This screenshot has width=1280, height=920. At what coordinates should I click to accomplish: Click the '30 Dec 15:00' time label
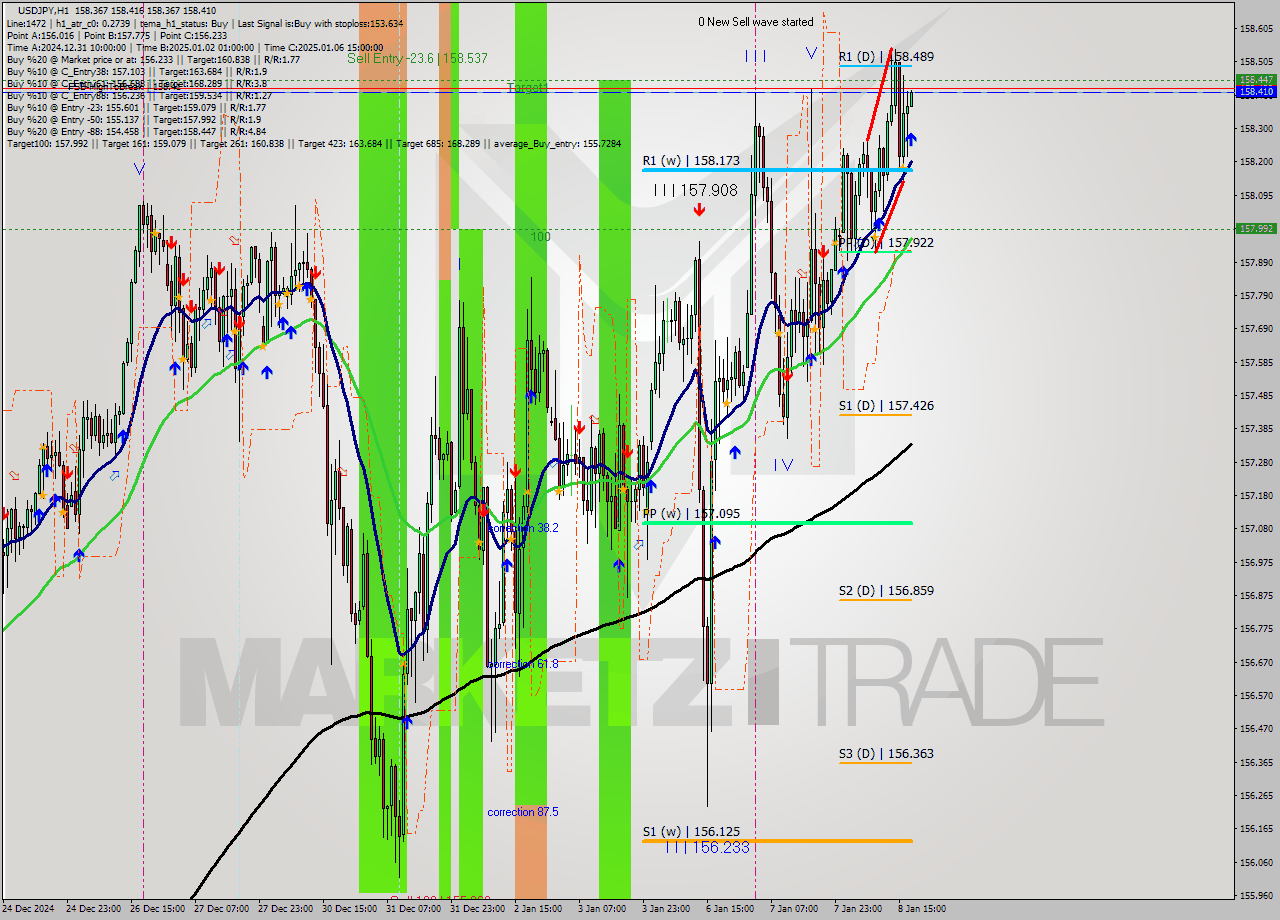point(351,909)
